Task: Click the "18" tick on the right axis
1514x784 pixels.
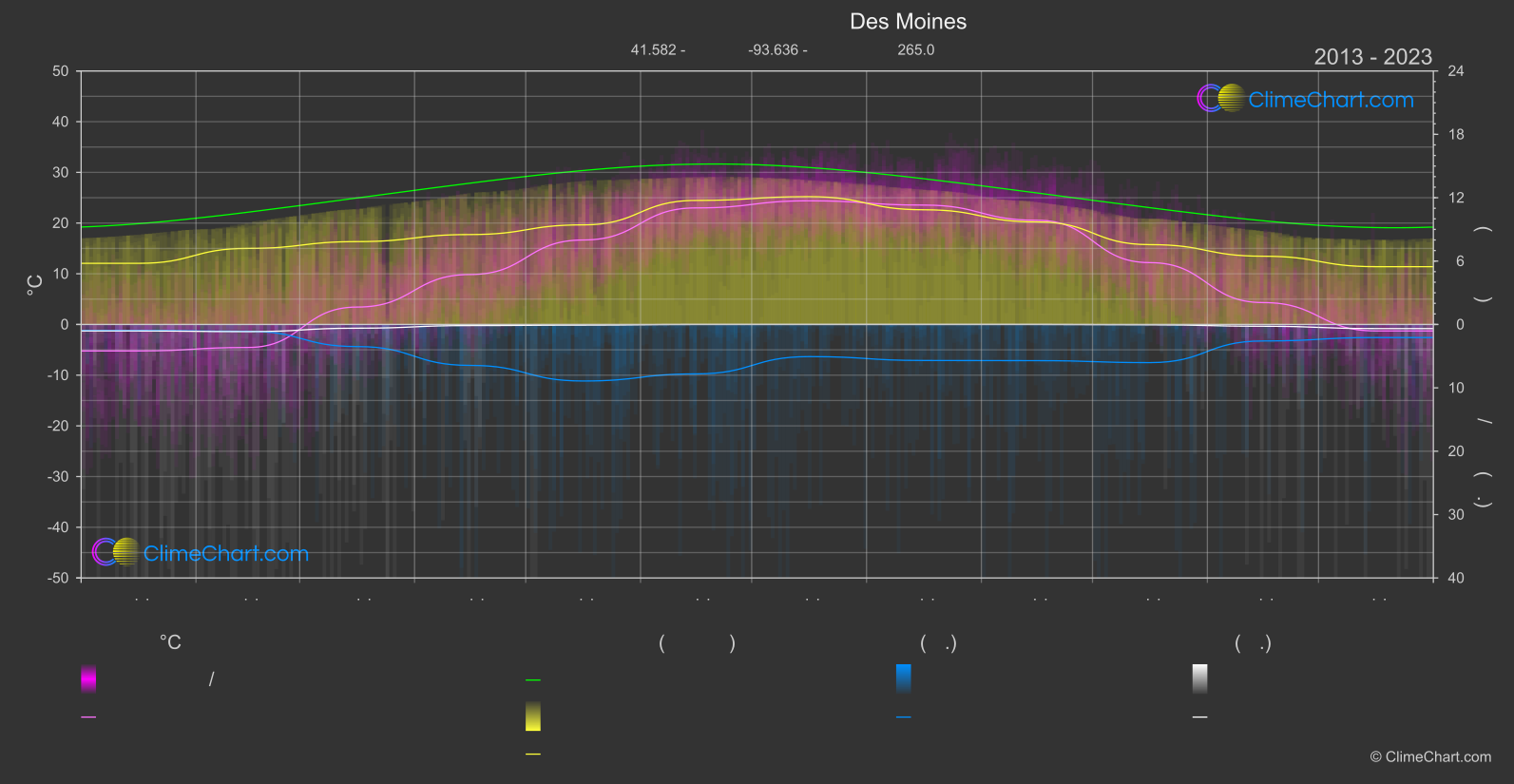Action: pos(1456,135)
